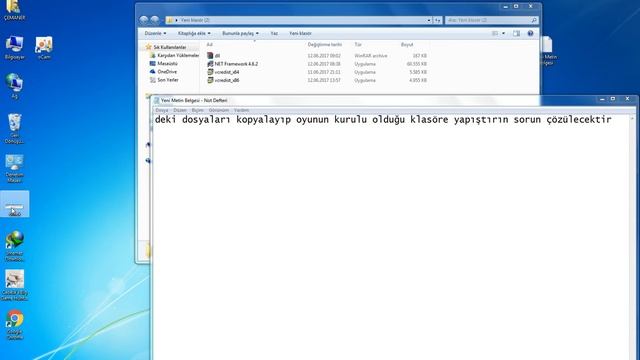Screen dimensions: 640x360
Task: Open the desktop shortcut above Google Chrome
Action: (x=14, y=285)
